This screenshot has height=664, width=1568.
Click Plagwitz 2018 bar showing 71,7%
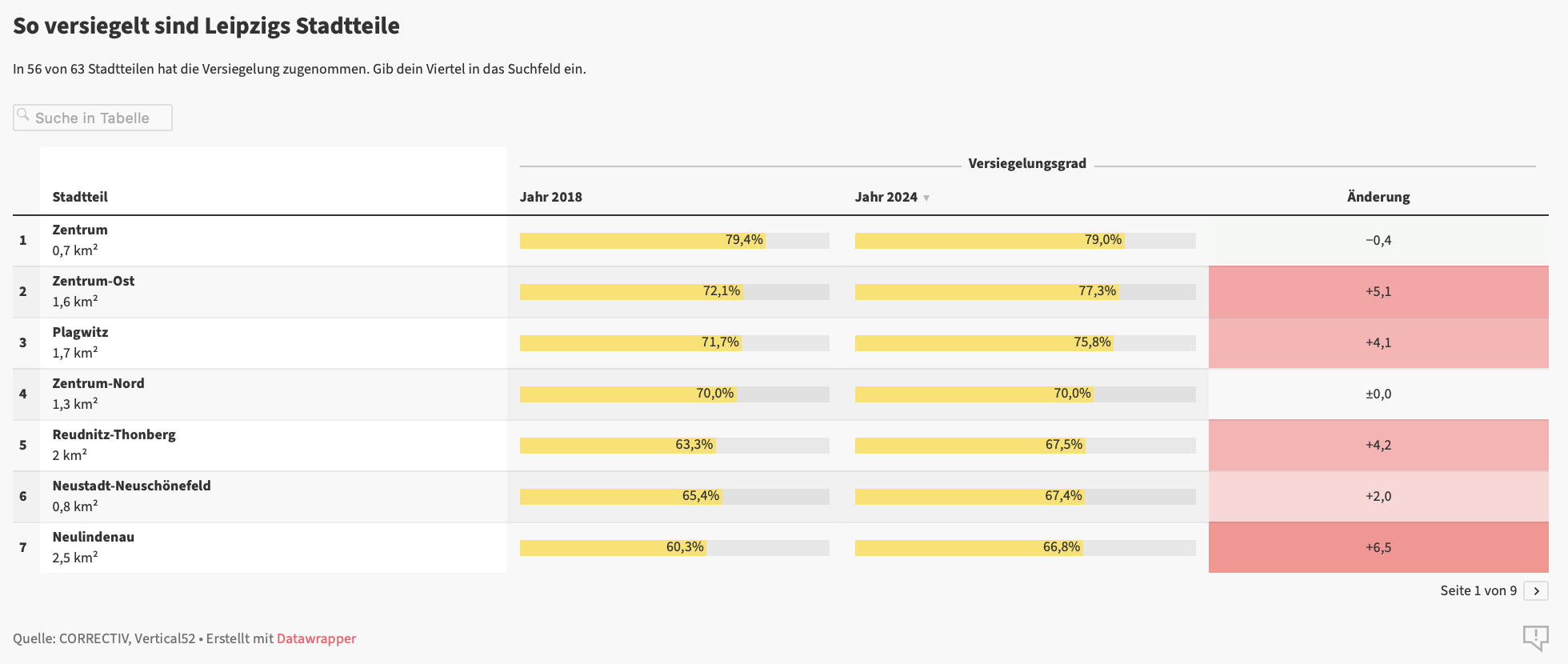click(630, 342)
